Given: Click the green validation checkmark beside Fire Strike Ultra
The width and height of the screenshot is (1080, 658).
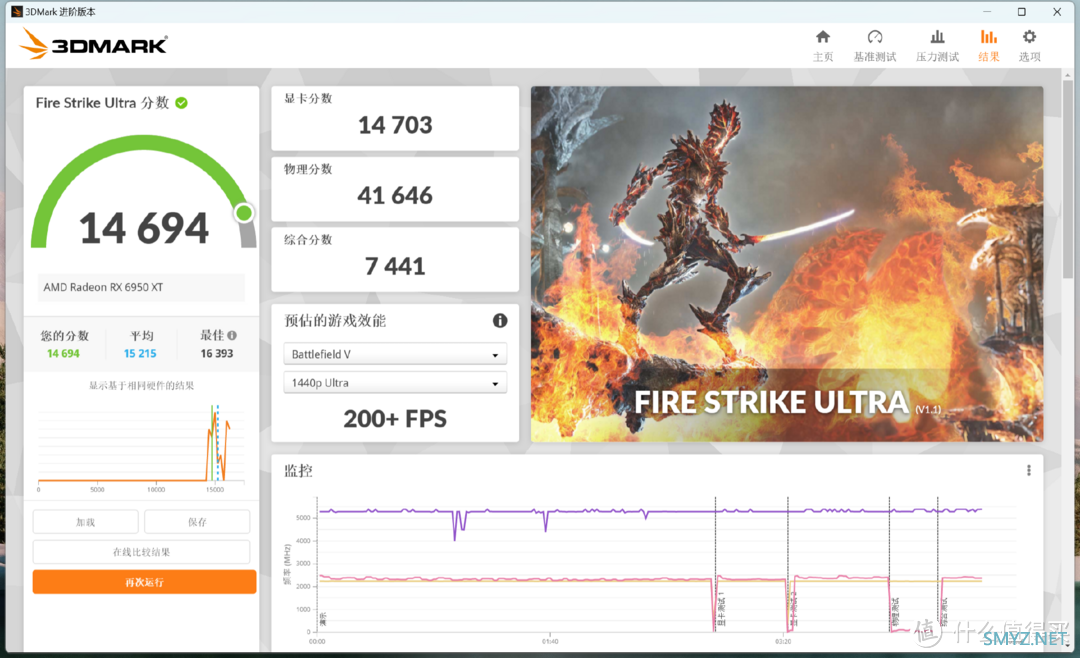Looking at the screenshot, I should [x=182, y=103].
